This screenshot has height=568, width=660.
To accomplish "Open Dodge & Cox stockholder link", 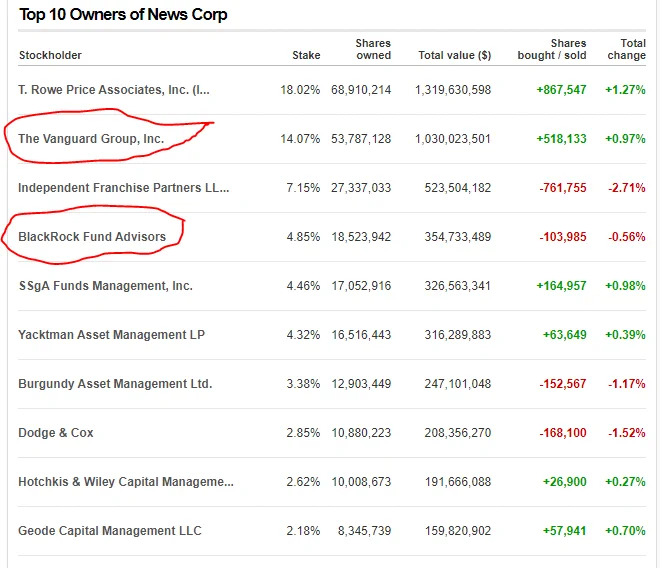I will click(x=56, y=433).
